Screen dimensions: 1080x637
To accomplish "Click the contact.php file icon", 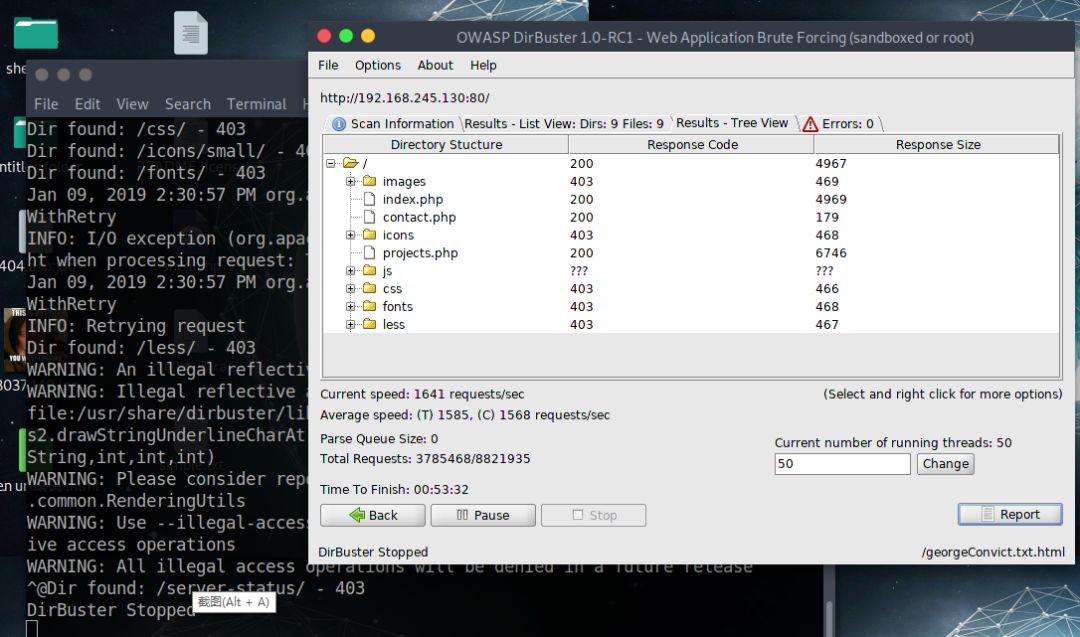I will (369, 217).
